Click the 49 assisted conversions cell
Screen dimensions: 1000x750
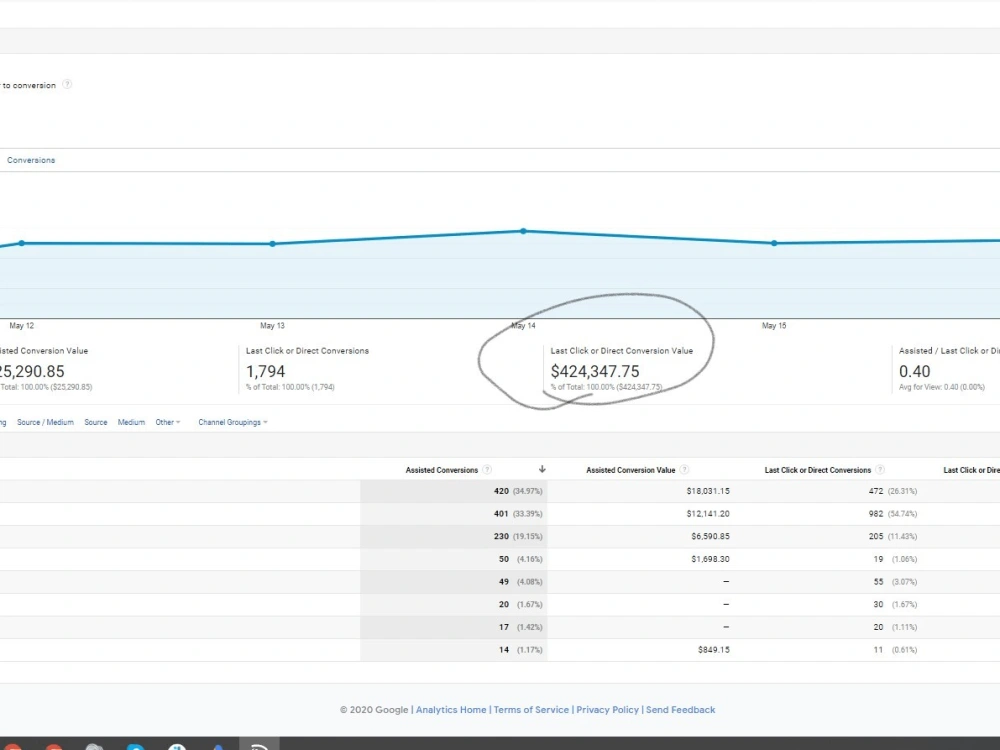[504, 582]
